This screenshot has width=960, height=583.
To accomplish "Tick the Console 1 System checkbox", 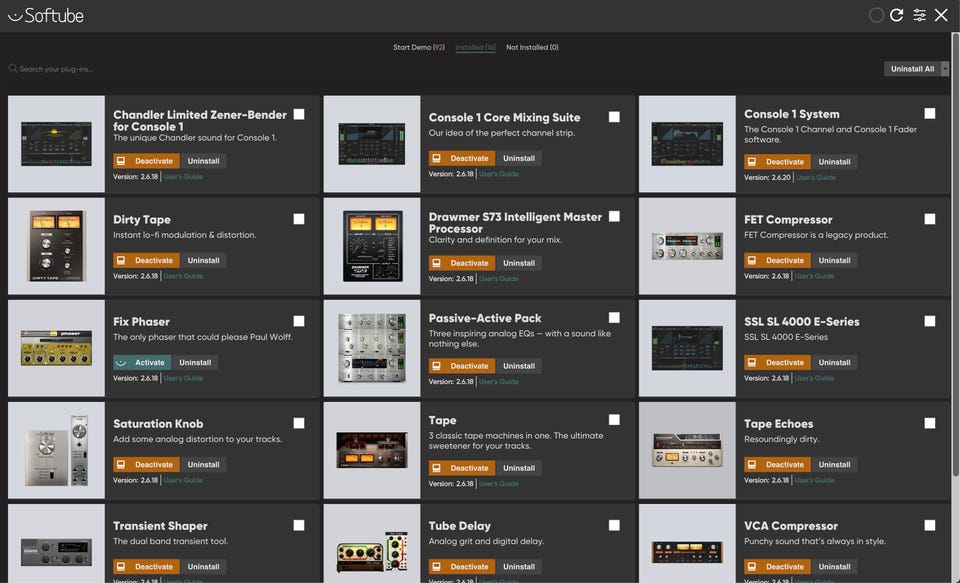I will tap(929, 113).
